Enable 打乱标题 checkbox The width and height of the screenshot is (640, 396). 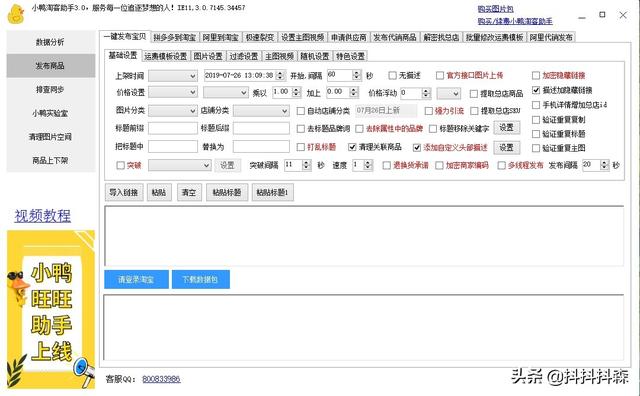(x=300, y=147)
